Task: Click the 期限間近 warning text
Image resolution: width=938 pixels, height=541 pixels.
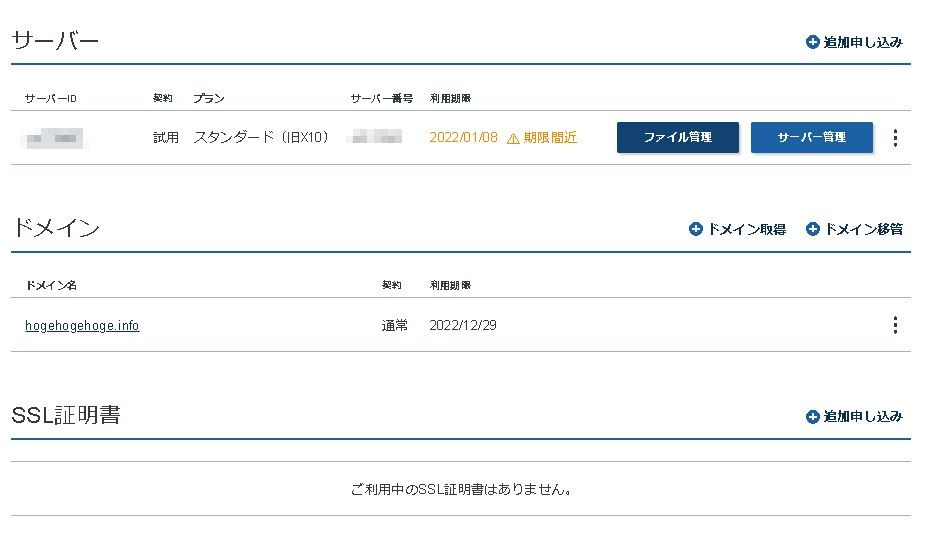Action: coord(550,138)
